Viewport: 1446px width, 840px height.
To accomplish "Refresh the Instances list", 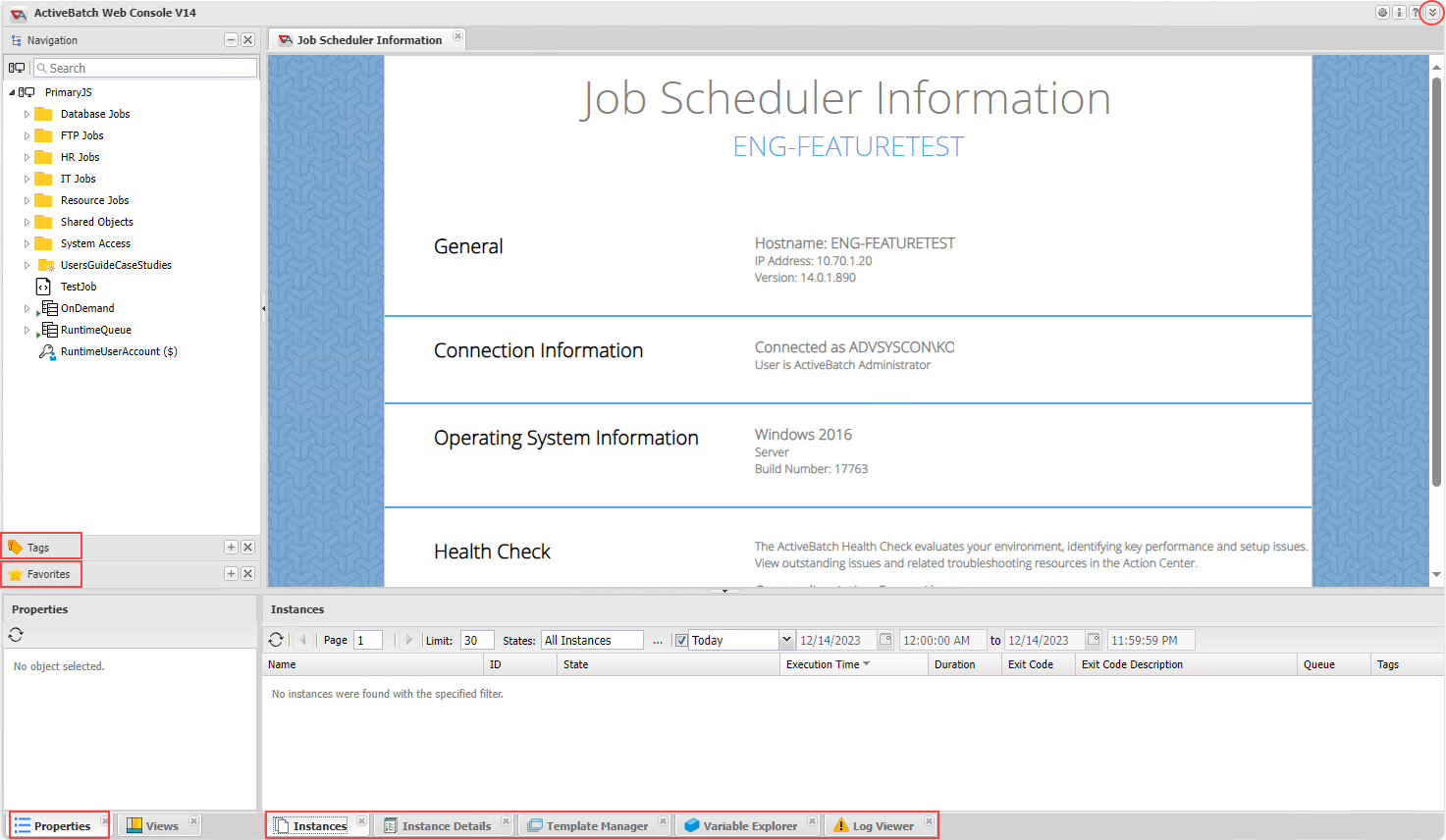I will click(x=276, y=640).
